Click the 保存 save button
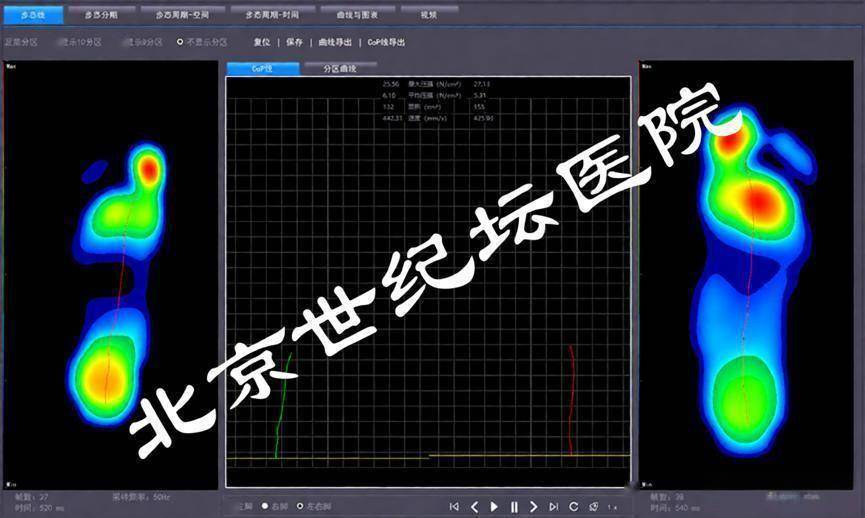865x518 pixels. click(294, 42)
